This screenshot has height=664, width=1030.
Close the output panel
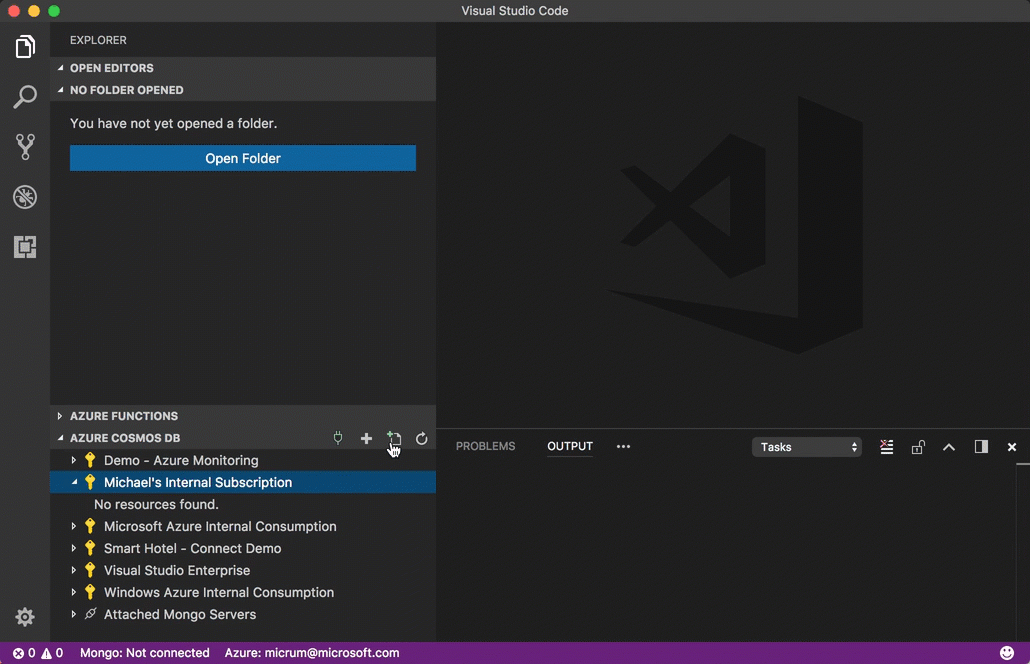pyautogui.click(x=1012, y=447)
